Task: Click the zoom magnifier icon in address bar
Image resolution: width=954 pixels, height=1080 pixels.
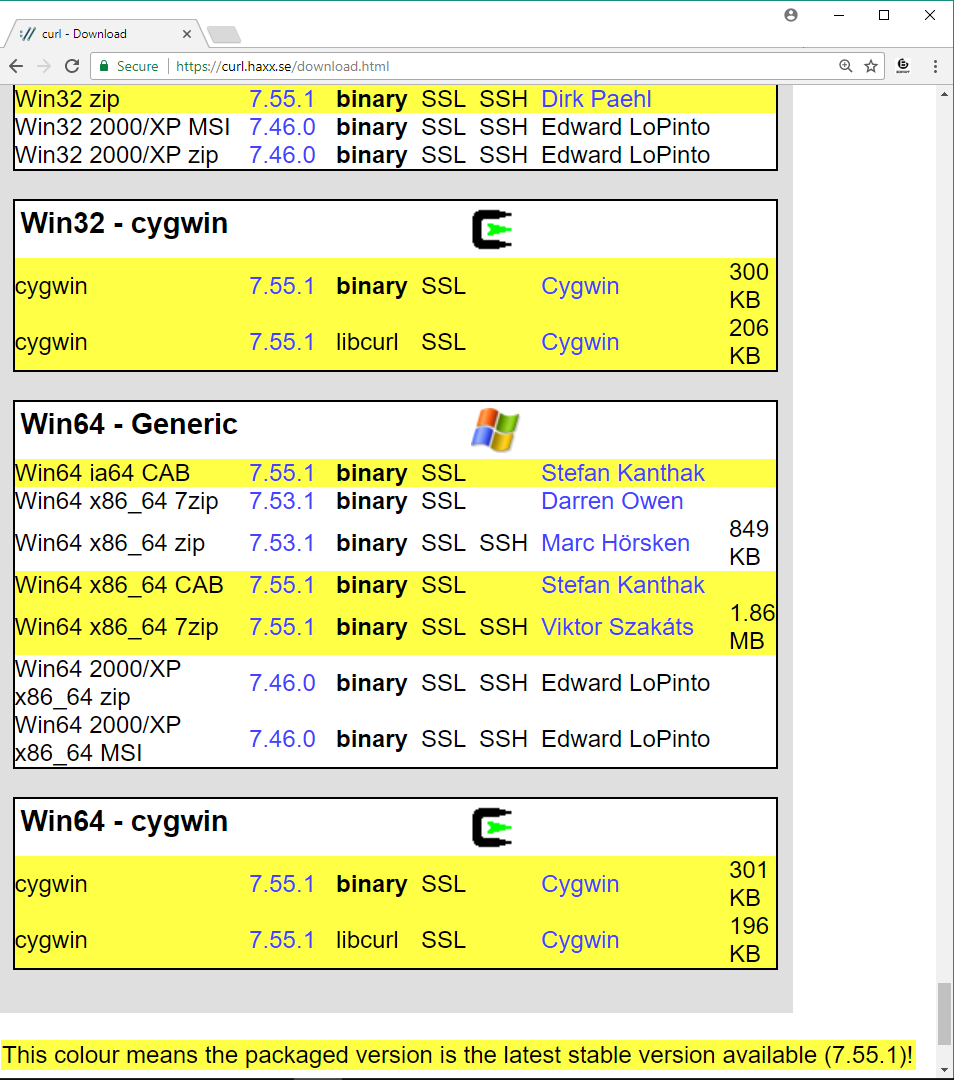Action: (845, 66)
